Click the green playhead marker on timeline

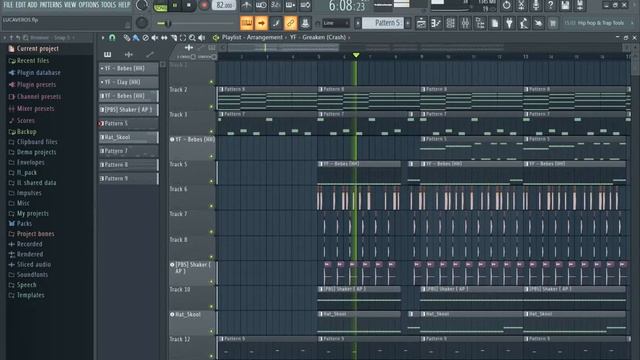[x=356, y=55]
